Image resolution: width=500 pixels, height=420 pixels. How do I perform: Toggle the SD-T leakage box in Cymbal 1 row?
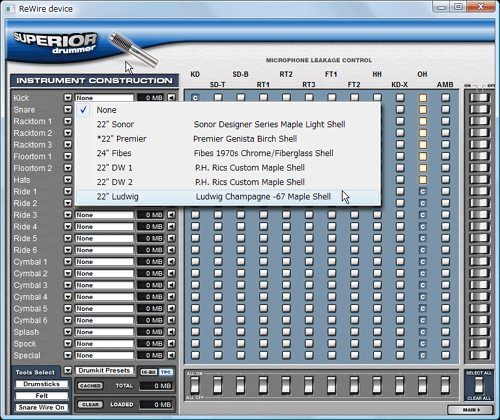tap(218, 262)
